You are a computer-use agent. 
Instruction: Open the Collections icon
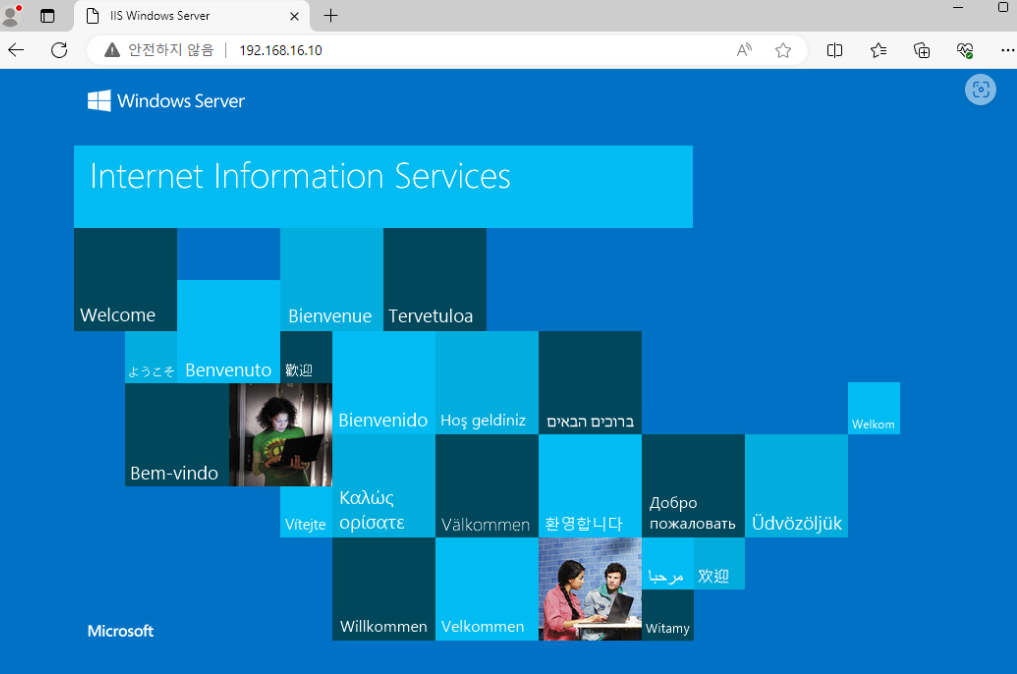click(x=922, y=50)
